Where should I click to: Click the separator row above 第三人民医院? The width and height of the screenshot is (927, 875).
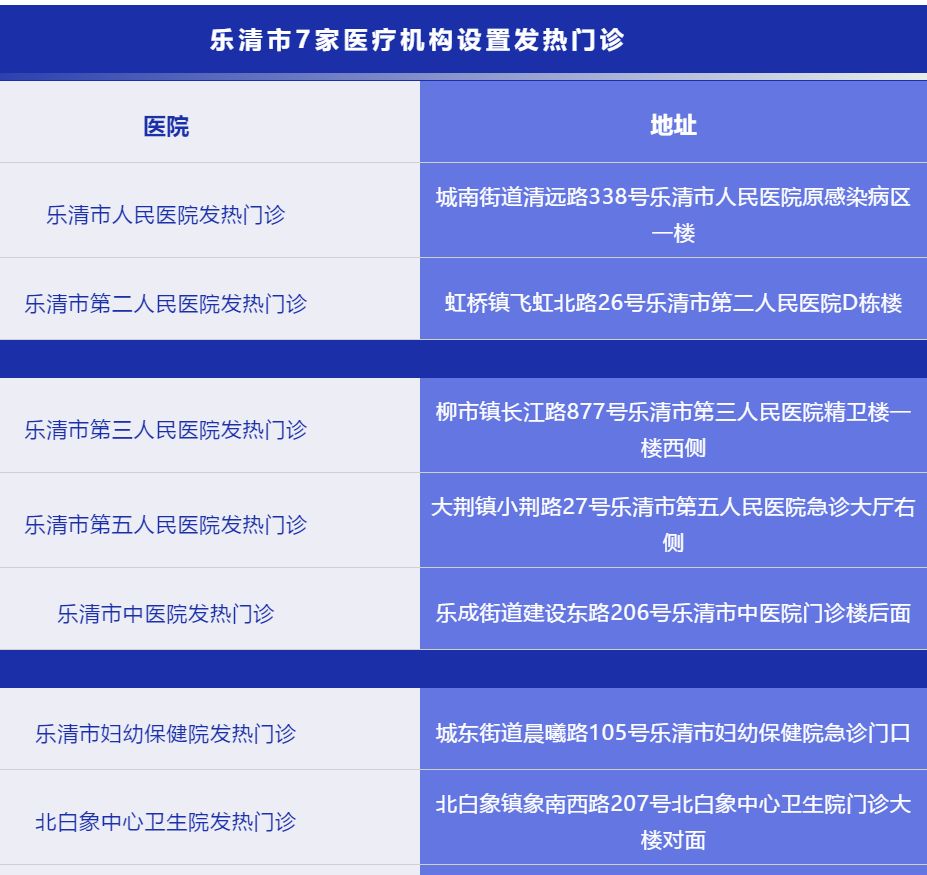click(x=463, y=358)
